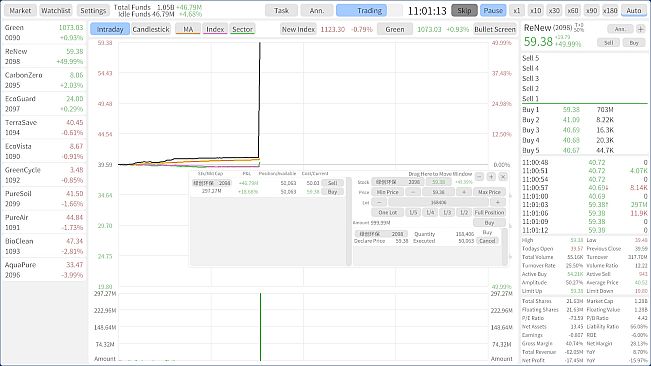Viewport: 651px width, 366px height.
Task: Select Full Position size
Action: 489,212
